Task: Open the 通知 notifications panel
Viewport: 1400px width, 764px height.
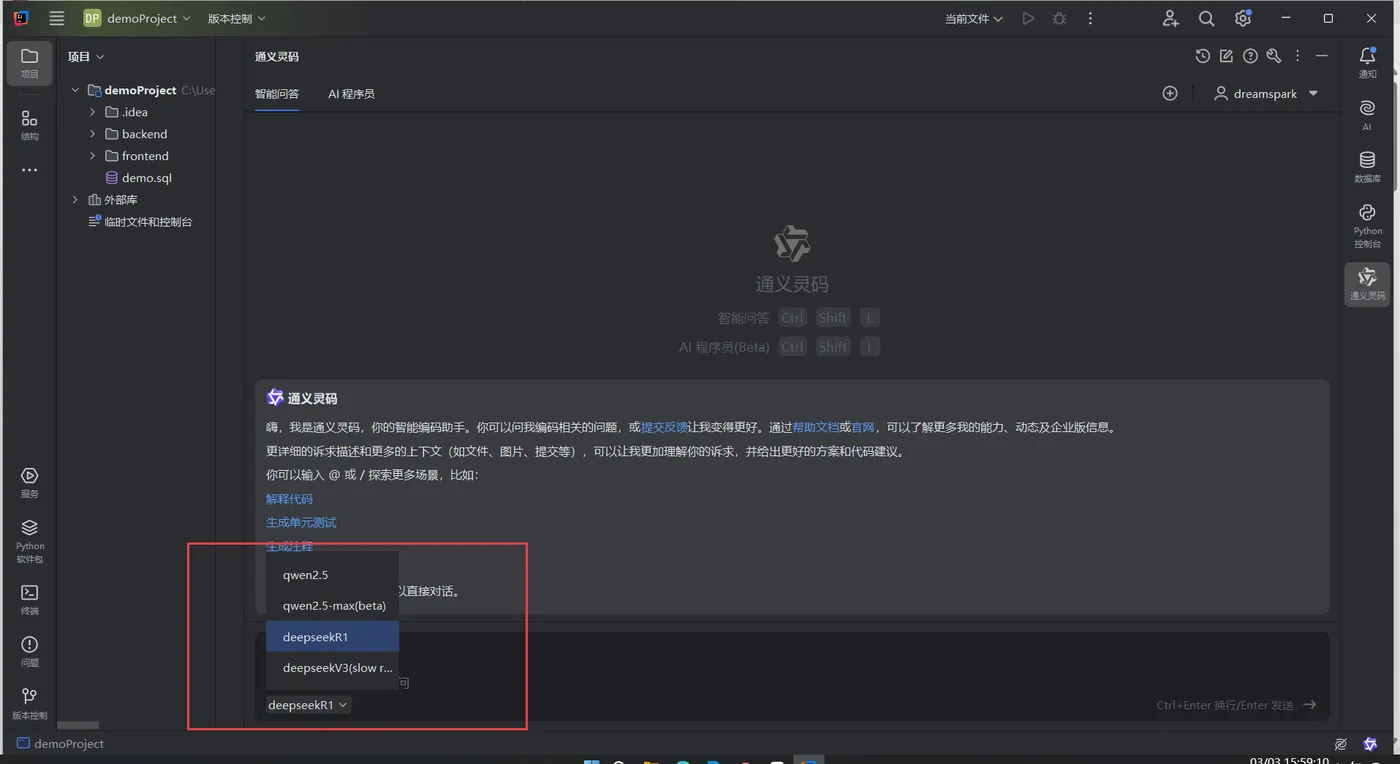Action: tap(1367, 62)
